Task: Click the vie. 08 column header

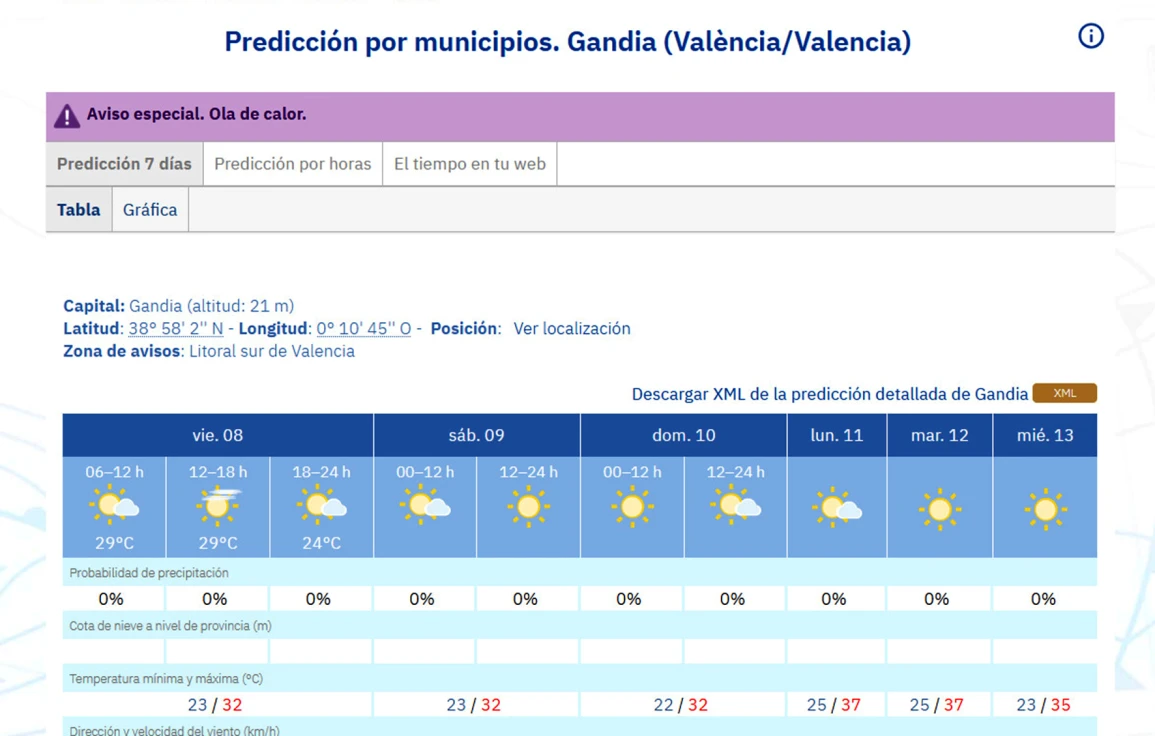Action: (x=217, y=435)
